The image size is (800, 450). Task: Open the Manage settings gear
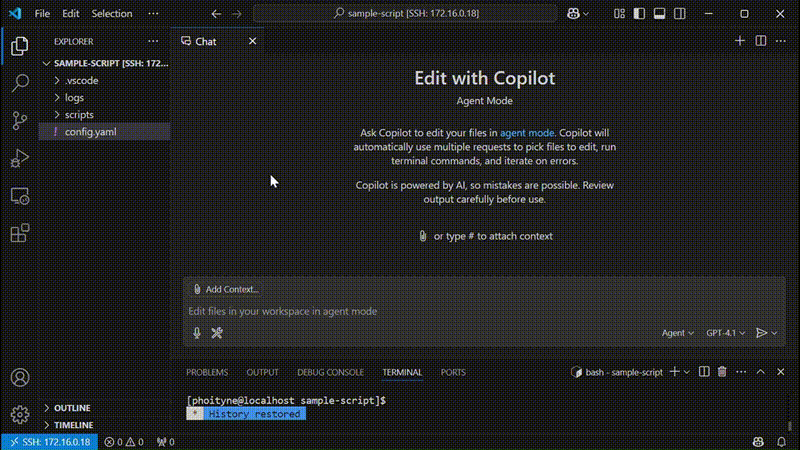(19, 414)
